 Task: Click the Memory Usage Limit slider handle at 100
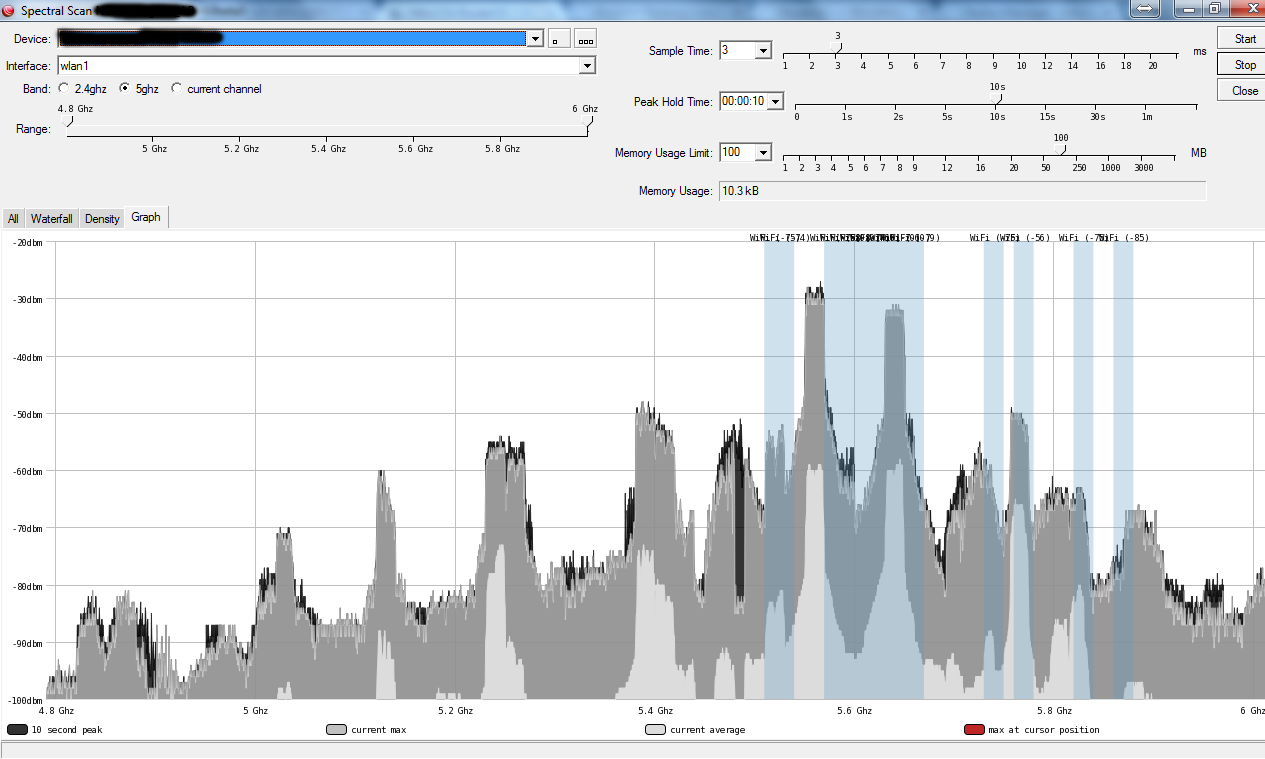pyautogui.click(x=1061, y=149)
